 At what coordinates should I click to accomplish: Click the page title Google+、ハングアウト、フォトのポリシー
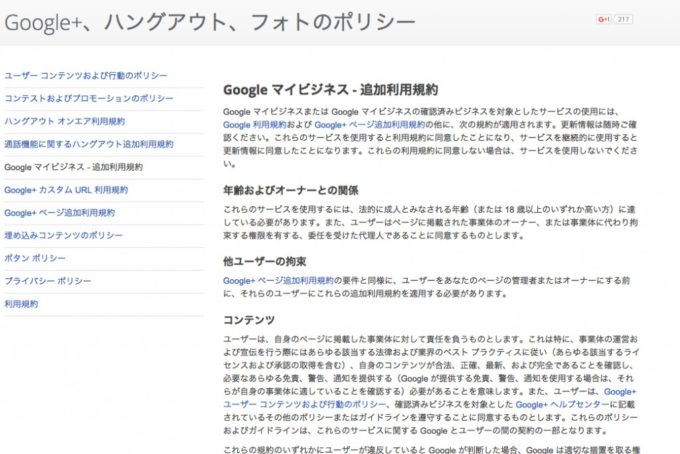(210, 23)
